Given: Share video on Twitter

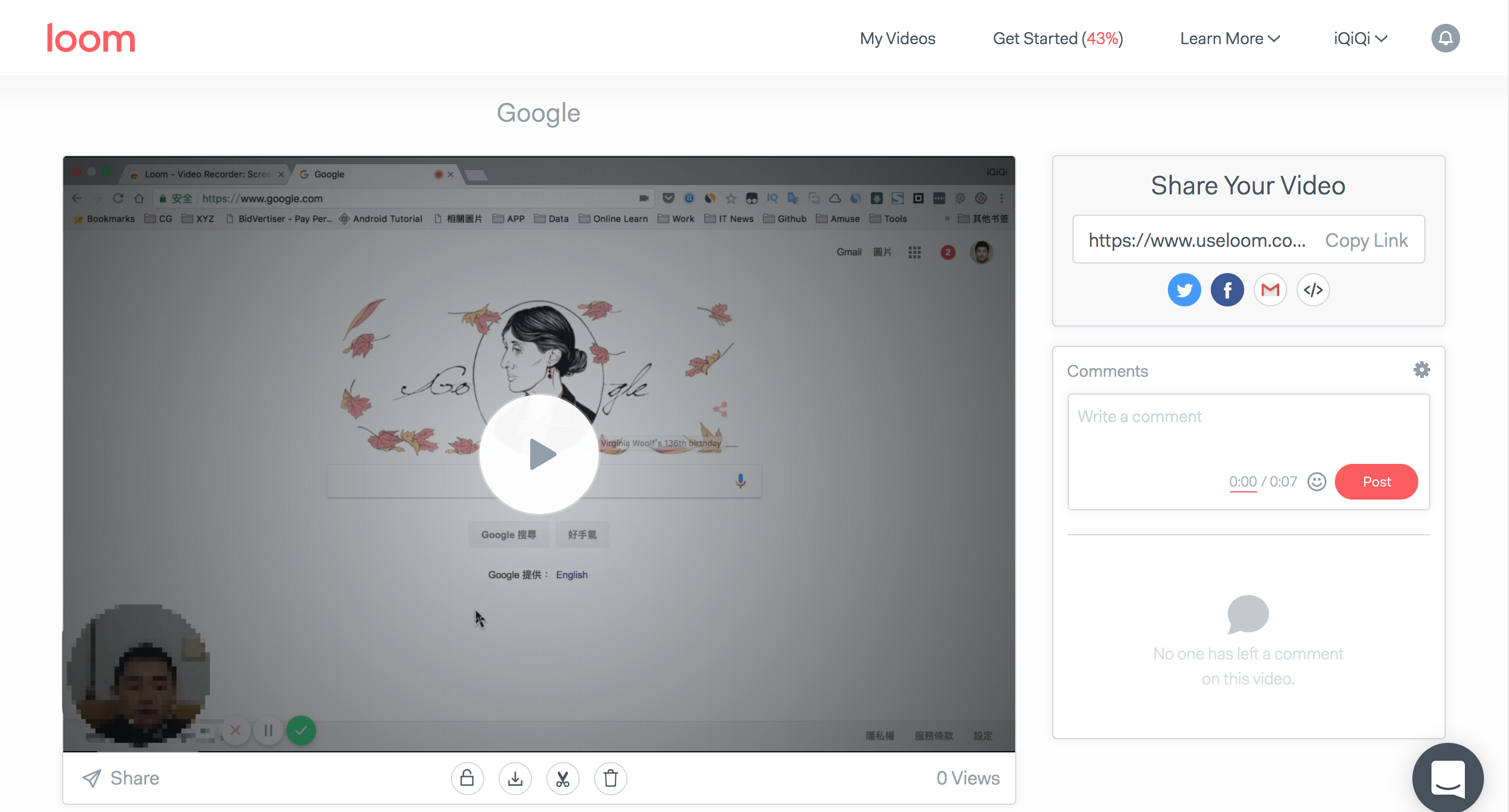Looking at the screenshot, I should click(x=1184, y=290).
